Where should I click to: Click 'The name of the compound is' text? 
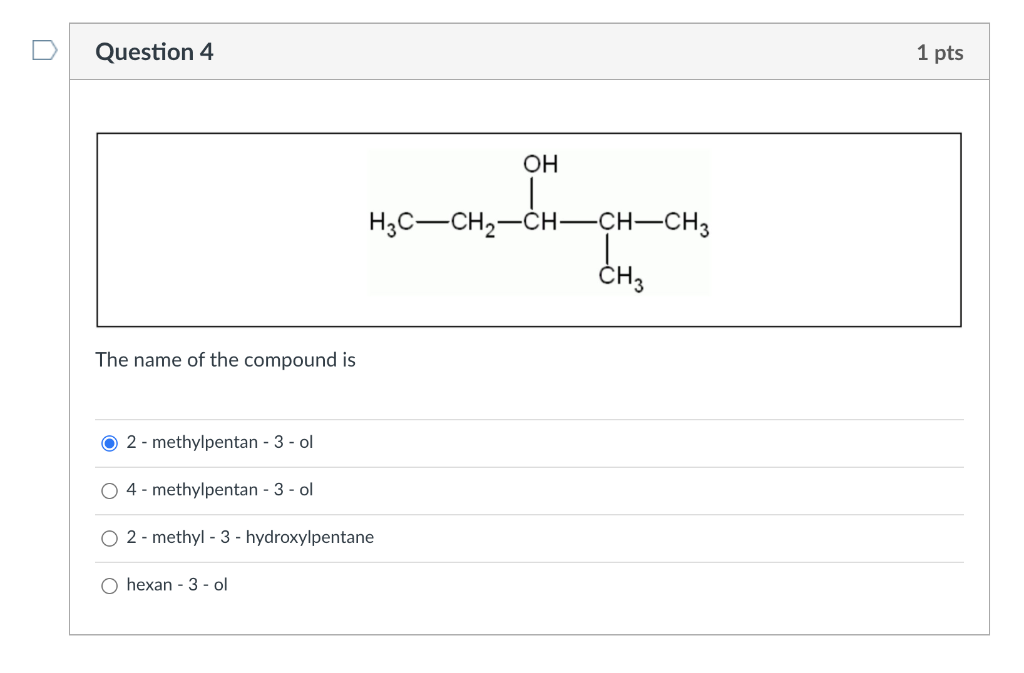224,360
